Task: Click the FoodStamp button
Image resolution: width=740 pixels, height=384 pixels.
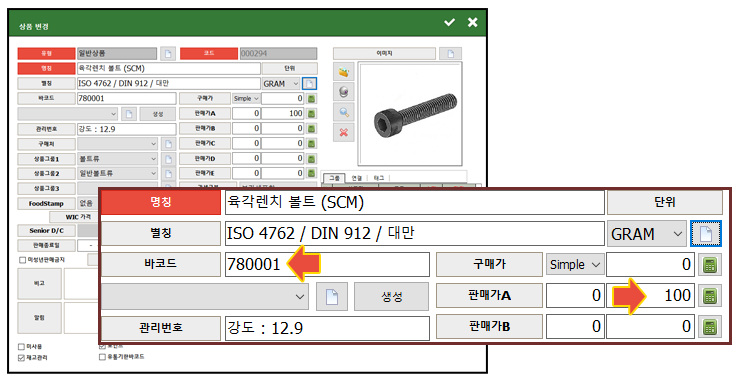Action: (x=46, y=203)
